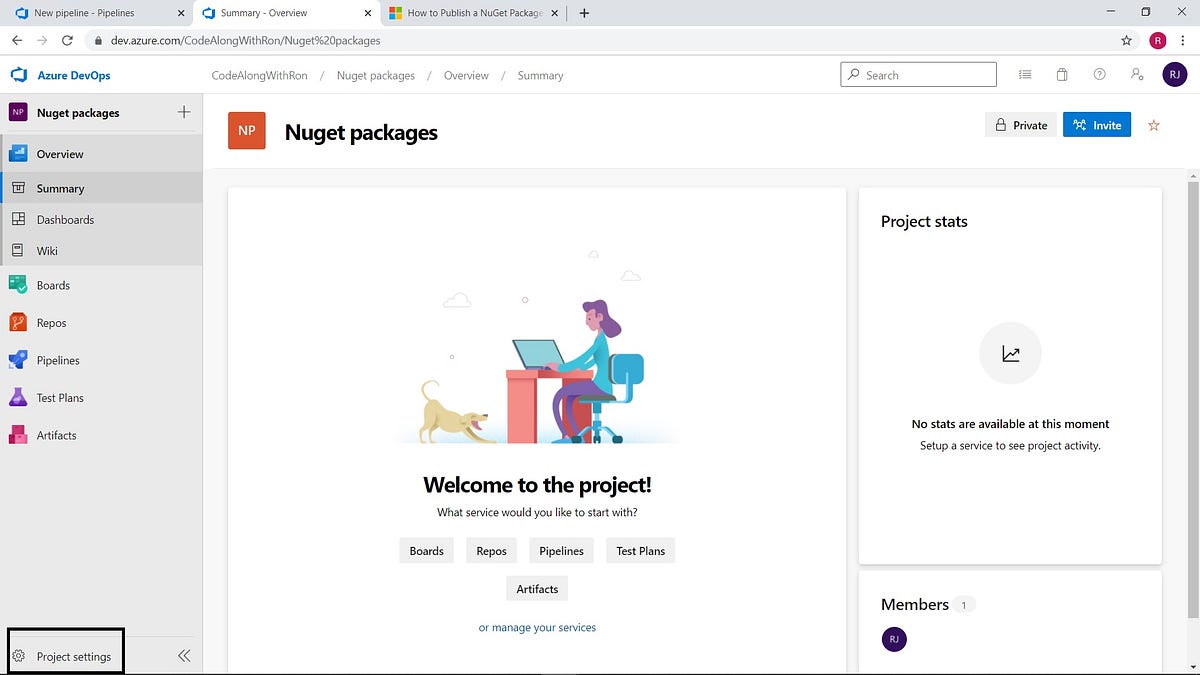Image resolution: width=1200 pixels, height=675 pixels.
Task: Click the 'or manage your services' link
Action: click(537, 628)
